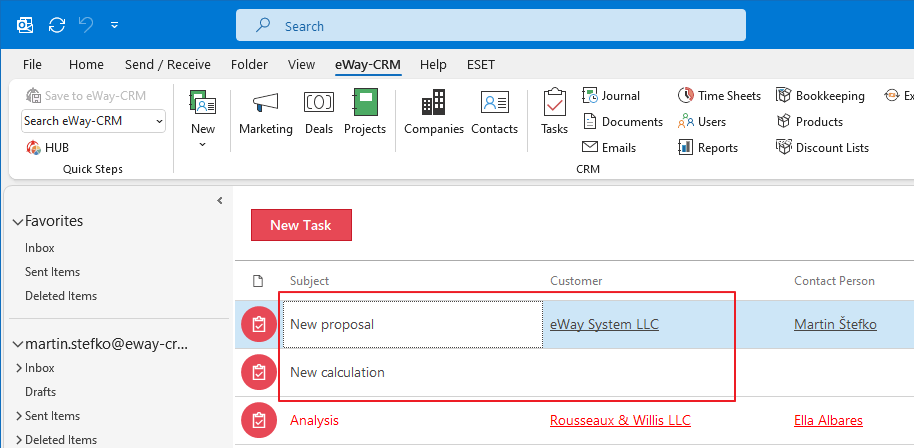Image resolution: width=914 pixels, height=448 pixels.
Task: Click the Send/Receive sync icon
Action: [x=57, y=25]
